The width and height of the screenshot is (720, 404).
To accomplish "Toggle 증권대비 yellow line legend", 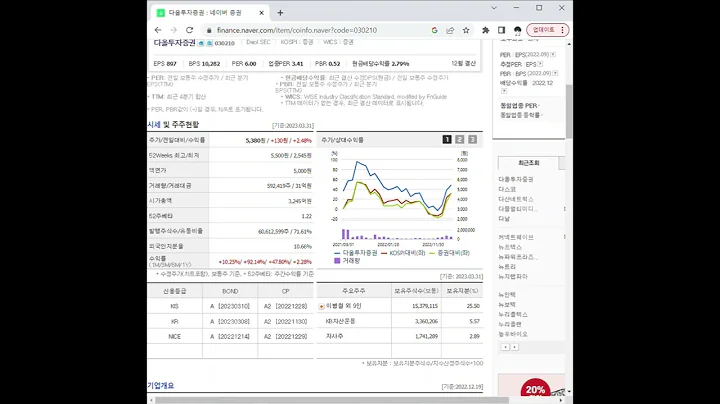I will 449,253.
